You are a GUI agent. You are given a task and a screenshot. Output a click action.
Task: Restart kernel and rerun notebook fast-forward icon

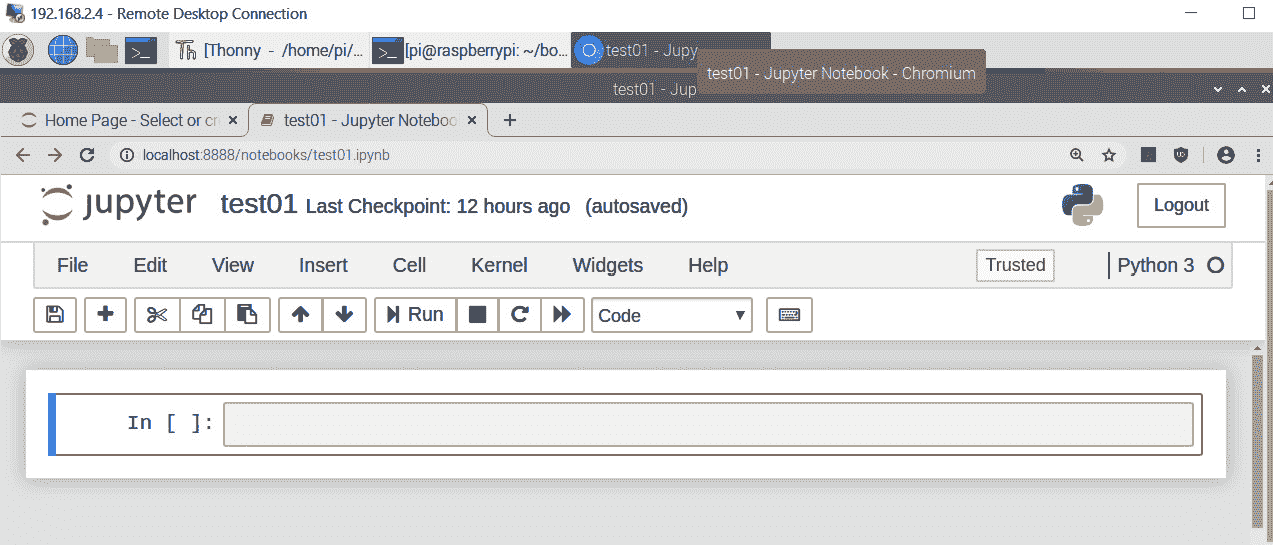pyautogui.click(x=562, y=315)
